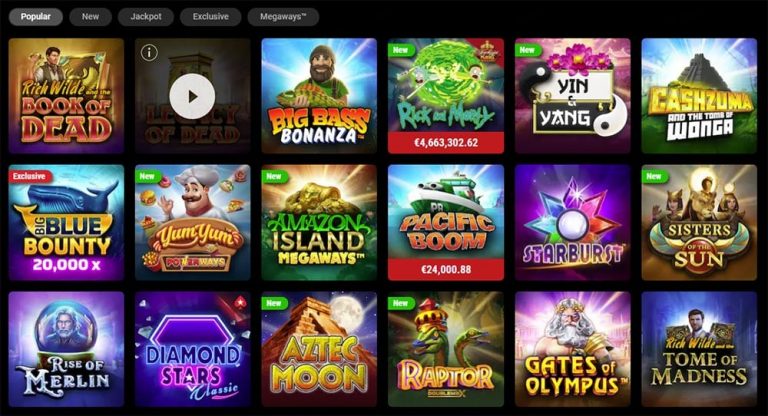Switch to the Popular tab
Viewport: 768px width, 416px height.
[x=36, y=17]
